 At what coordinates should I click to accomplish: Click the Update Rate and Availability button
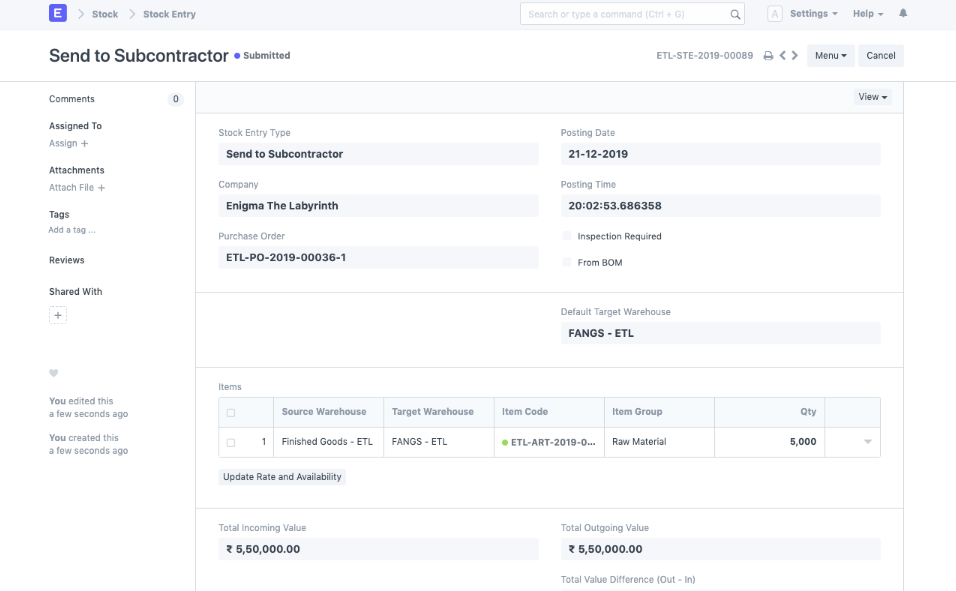click(x=281, y=477)
